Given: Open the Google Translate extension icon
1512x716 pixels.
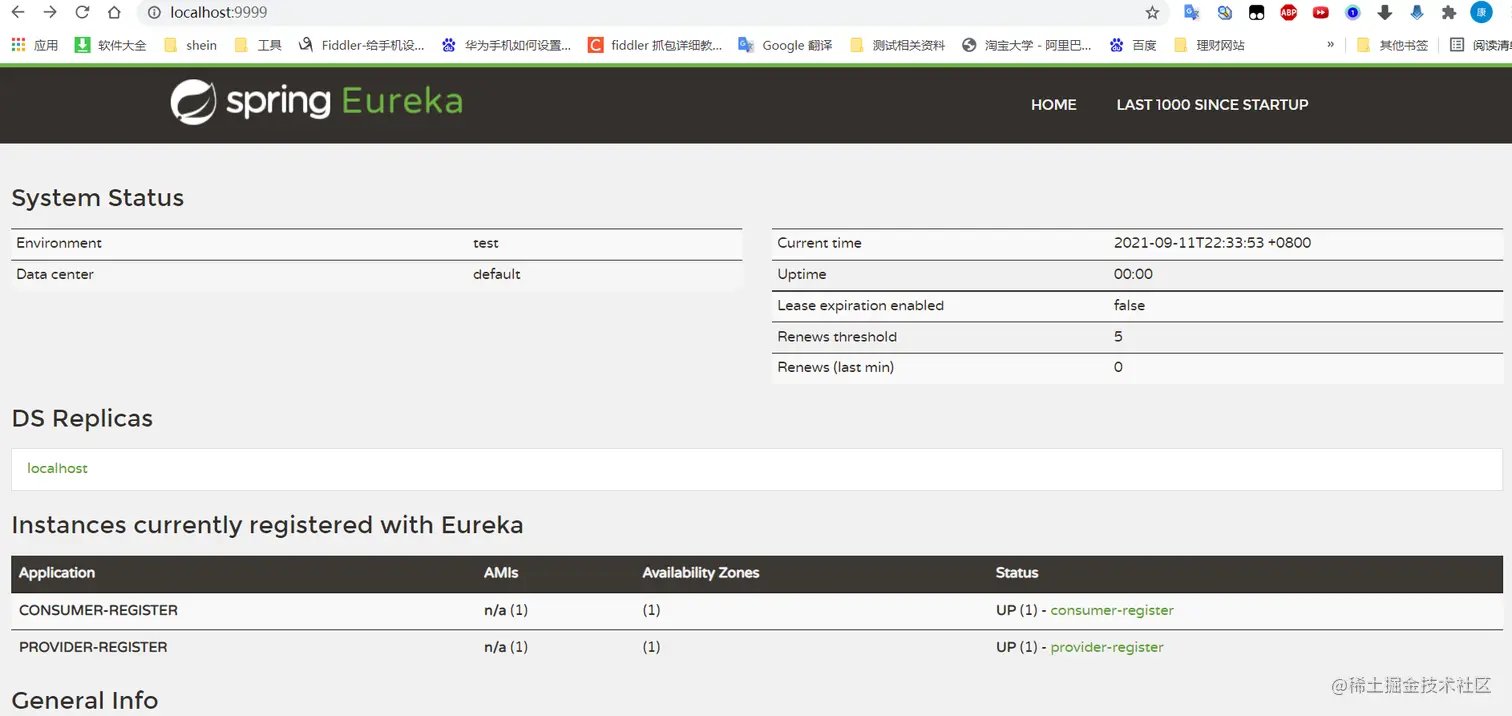Looking at the screenshot, I should tap(1191, 13).
